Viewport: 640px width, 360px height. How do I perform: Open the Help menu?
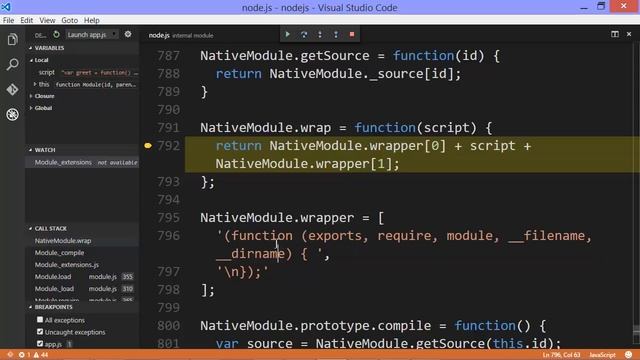tap(91, 20)
